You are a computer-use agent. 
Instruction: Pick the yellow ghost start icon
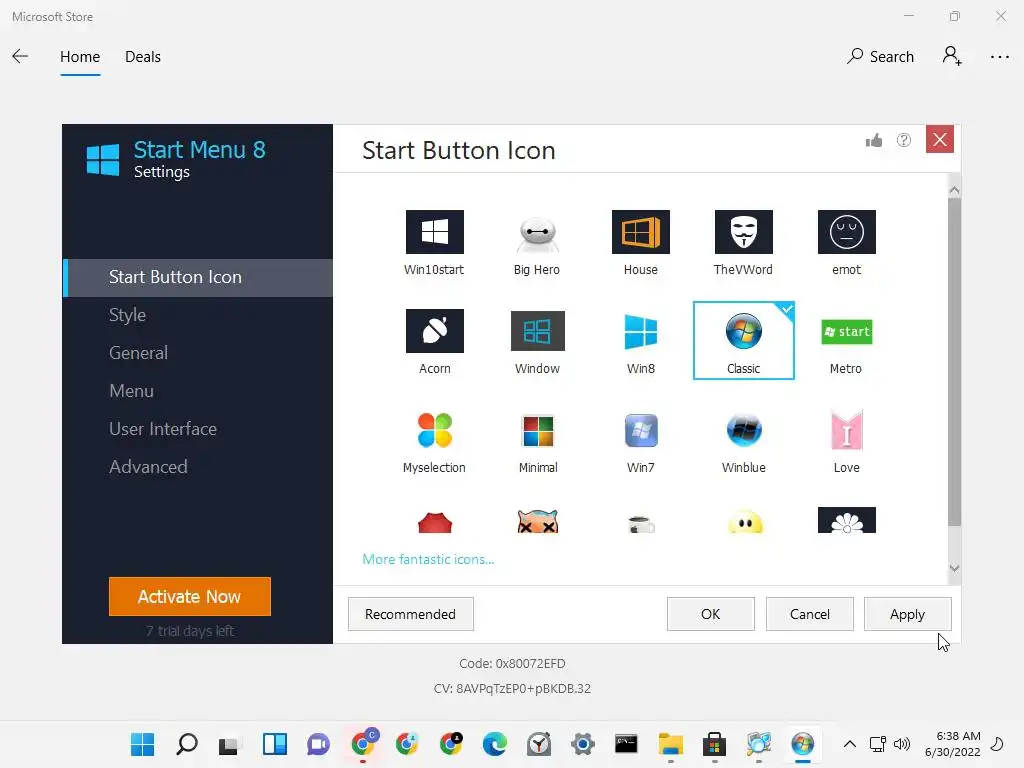(x=744, y=522)
